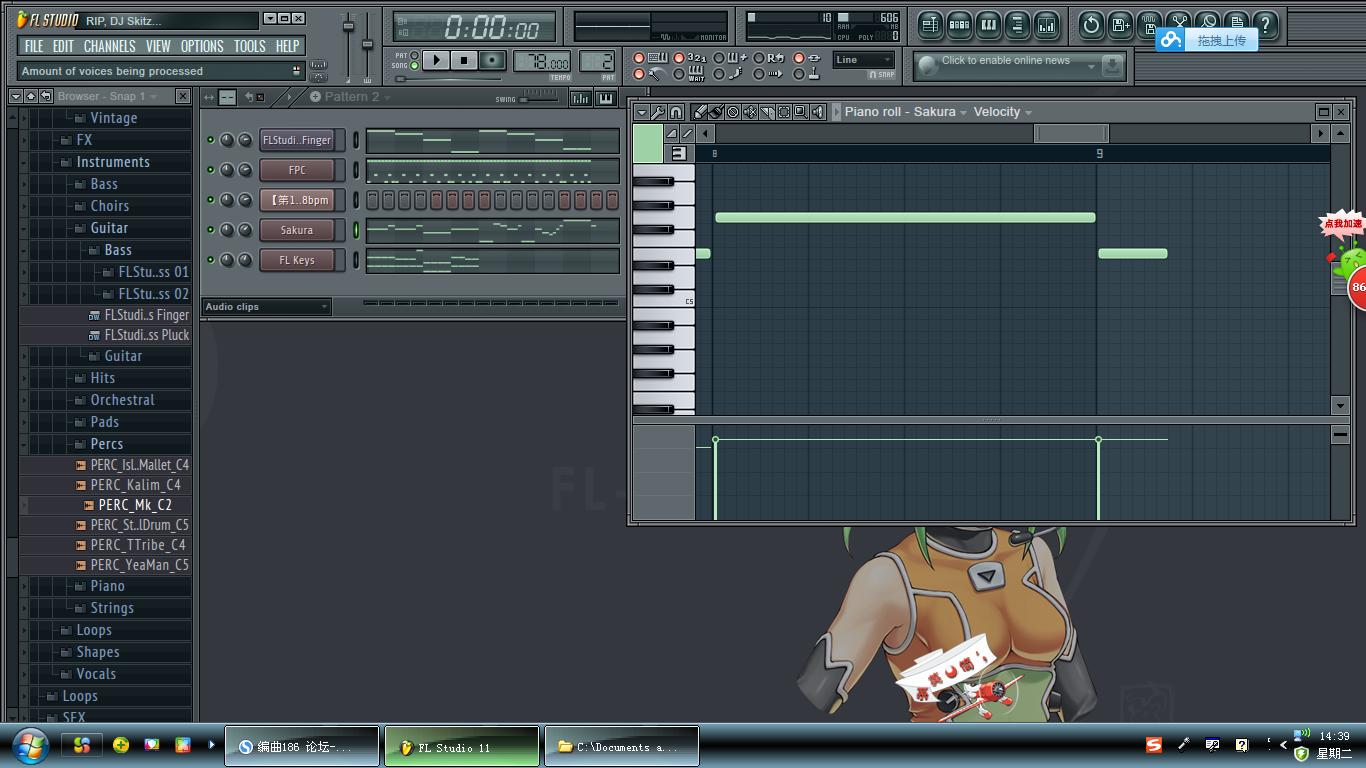
Task: Toggle the FL Keys channel select indicator
Action: click(356, 260)
